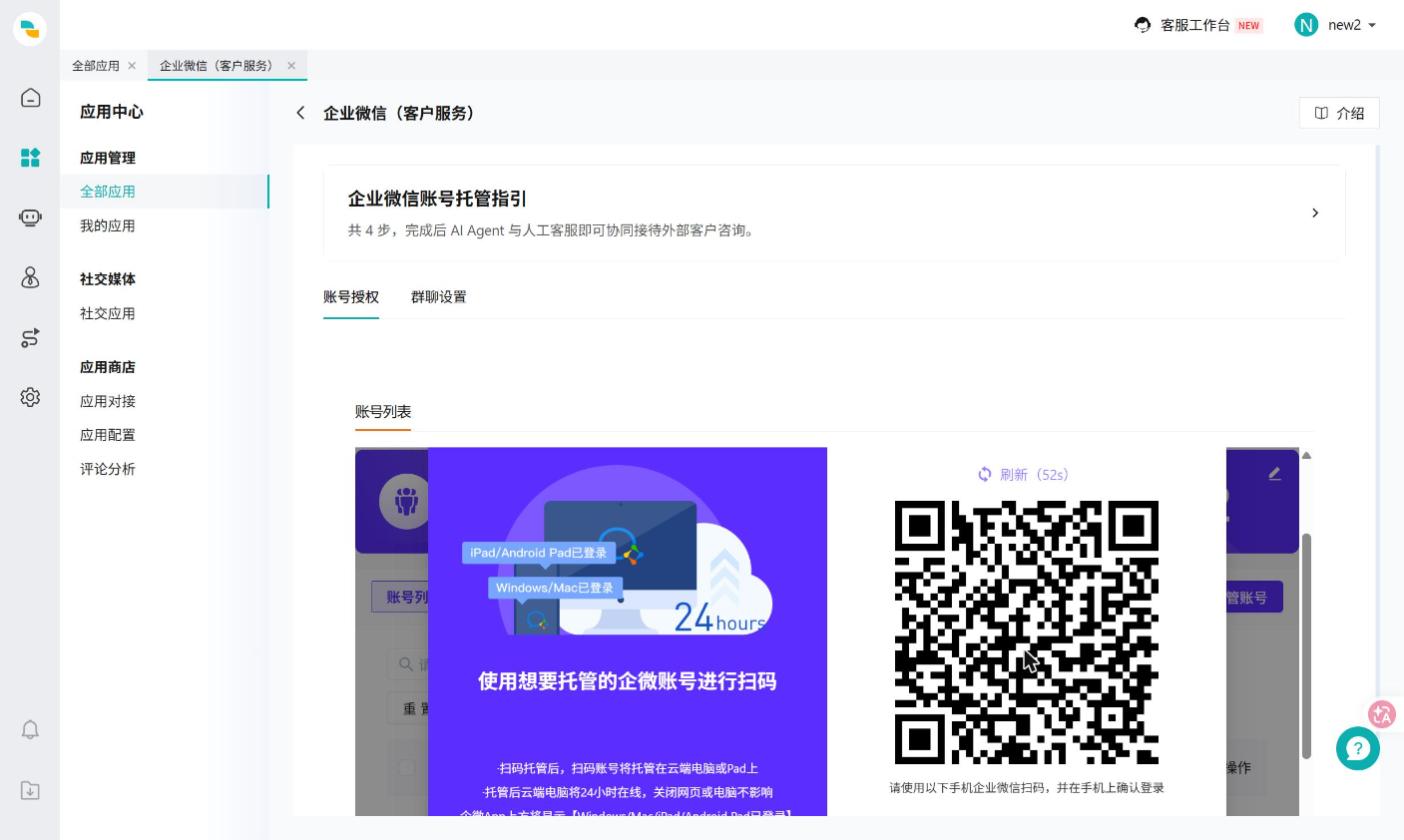Click the 介绍 button
This screenshot has width=1404, height=840.
(1339, 113)
